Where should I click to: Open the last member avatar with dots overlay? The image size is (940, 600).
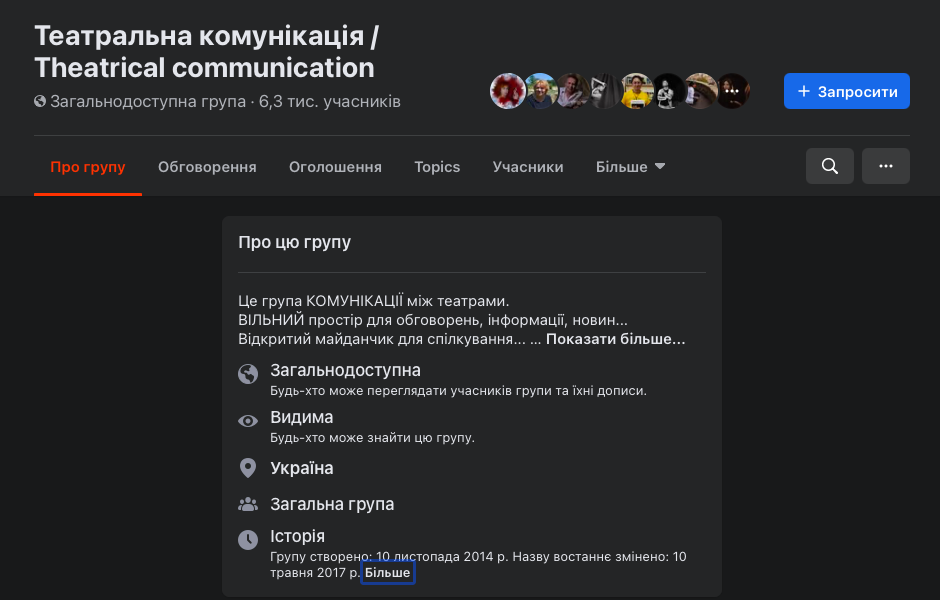pyautogui.click(x=733, y=91)
